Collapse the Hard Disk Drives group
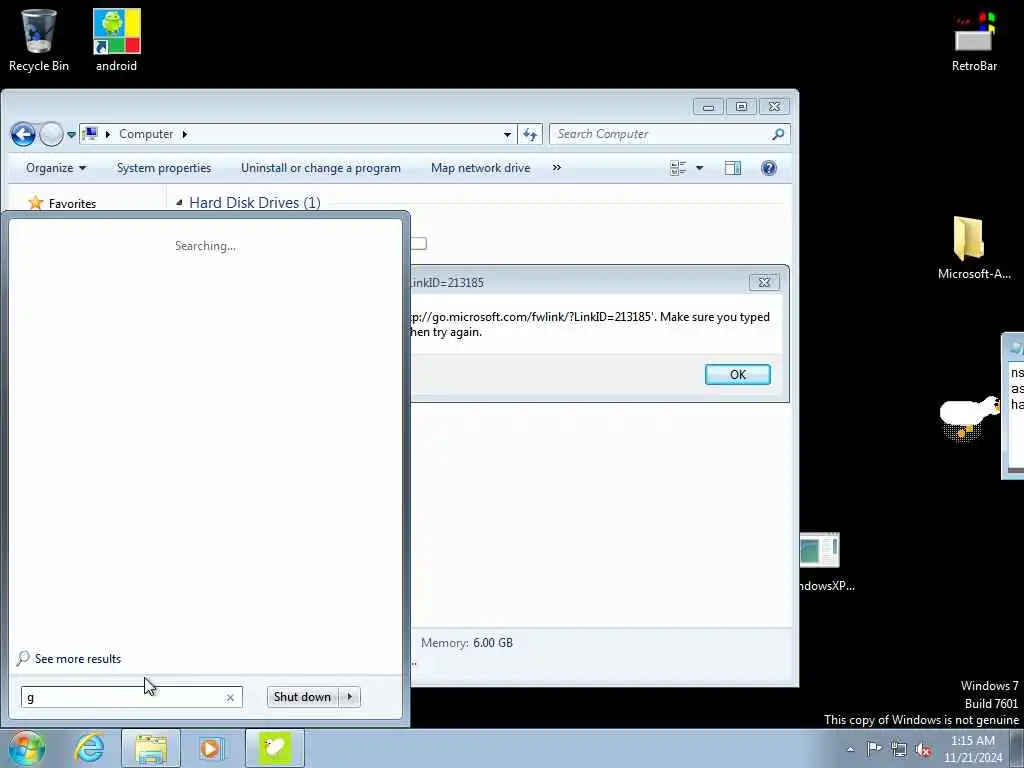This screenshot has width=1024, height=768. pyautogui.click(x=179, y=203)
